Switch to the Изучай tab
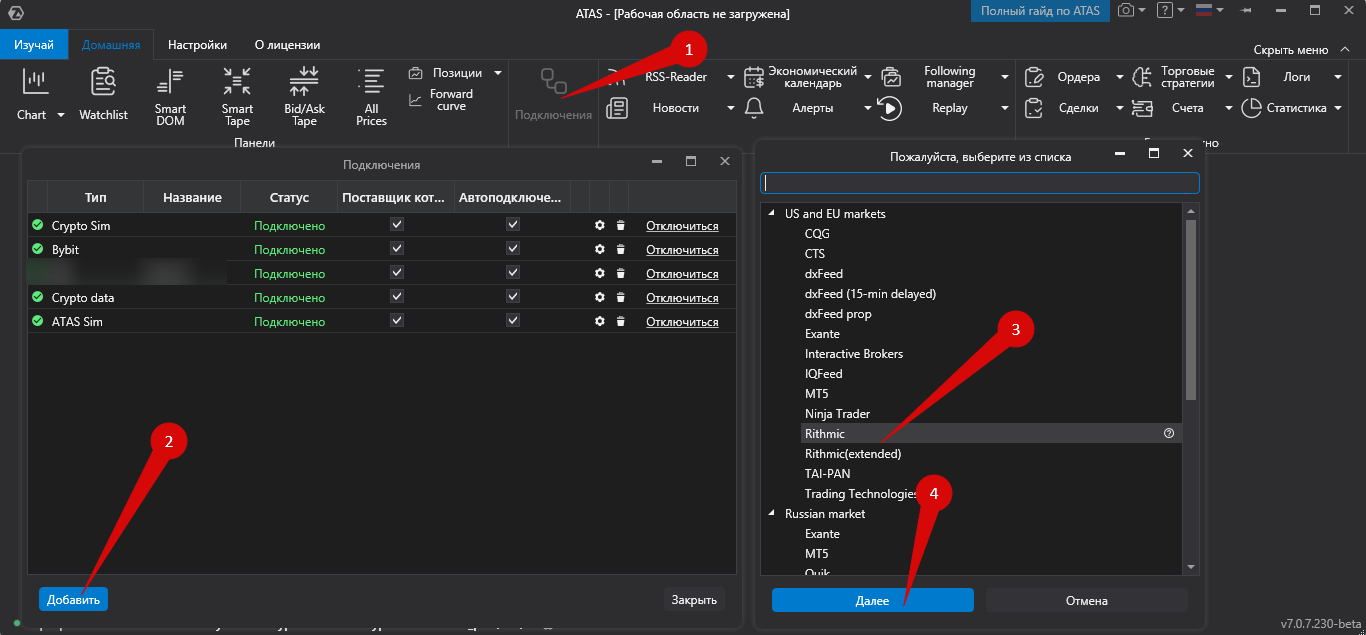Image resolution: width=1366 pixels, height=635 pixels. [34, 45]
